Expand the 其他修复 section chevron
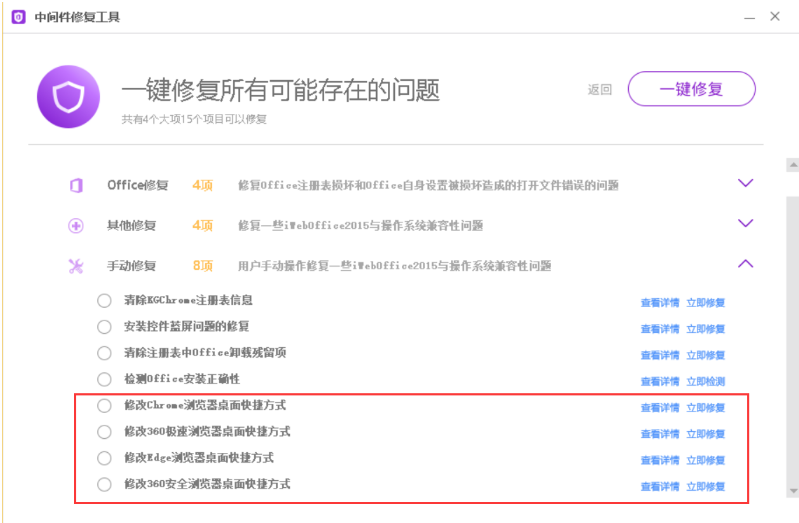The width and height of the screenshot is (799, 523). pyautogui.click(x=745, y=223)
